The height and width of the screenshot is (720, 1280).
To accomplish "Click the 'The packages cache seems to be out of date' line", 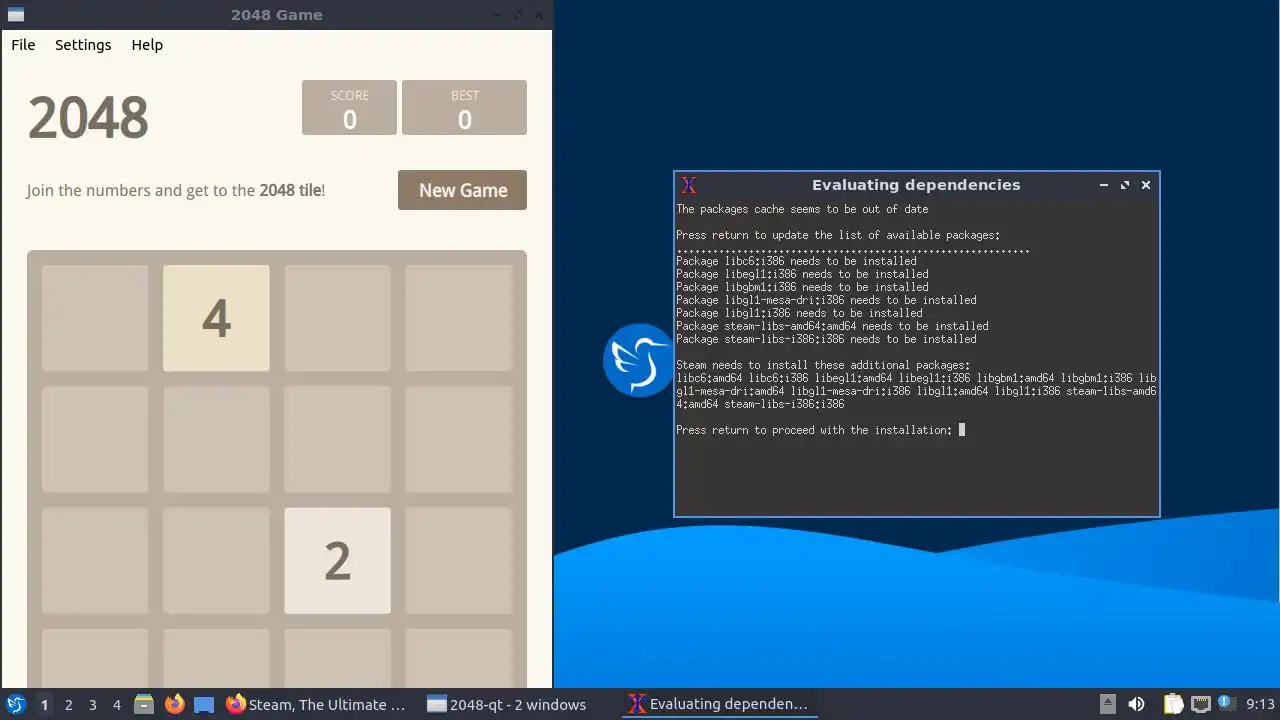I will [x=802, y=209].
